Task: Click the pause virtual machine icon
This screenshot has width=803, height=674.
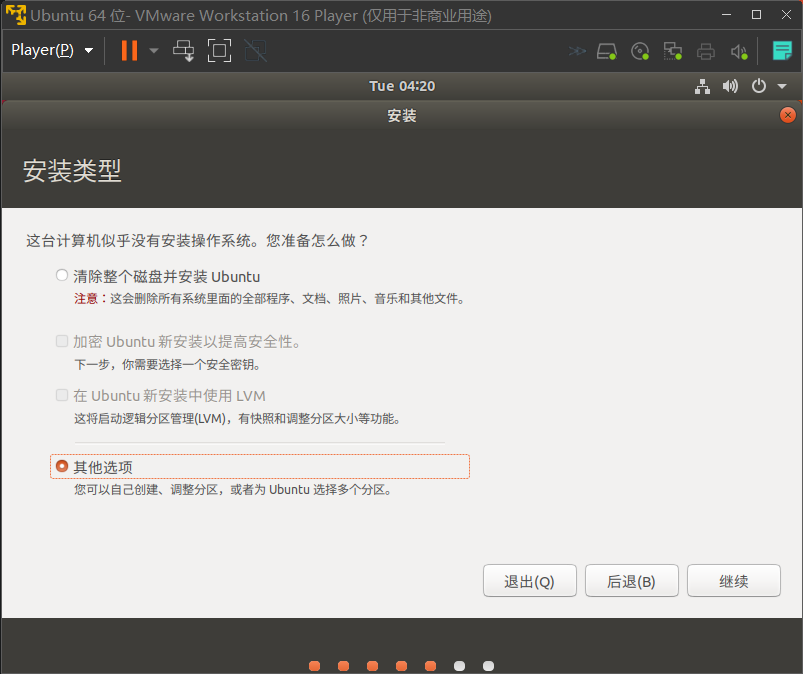Action: [x=129, y=50]
